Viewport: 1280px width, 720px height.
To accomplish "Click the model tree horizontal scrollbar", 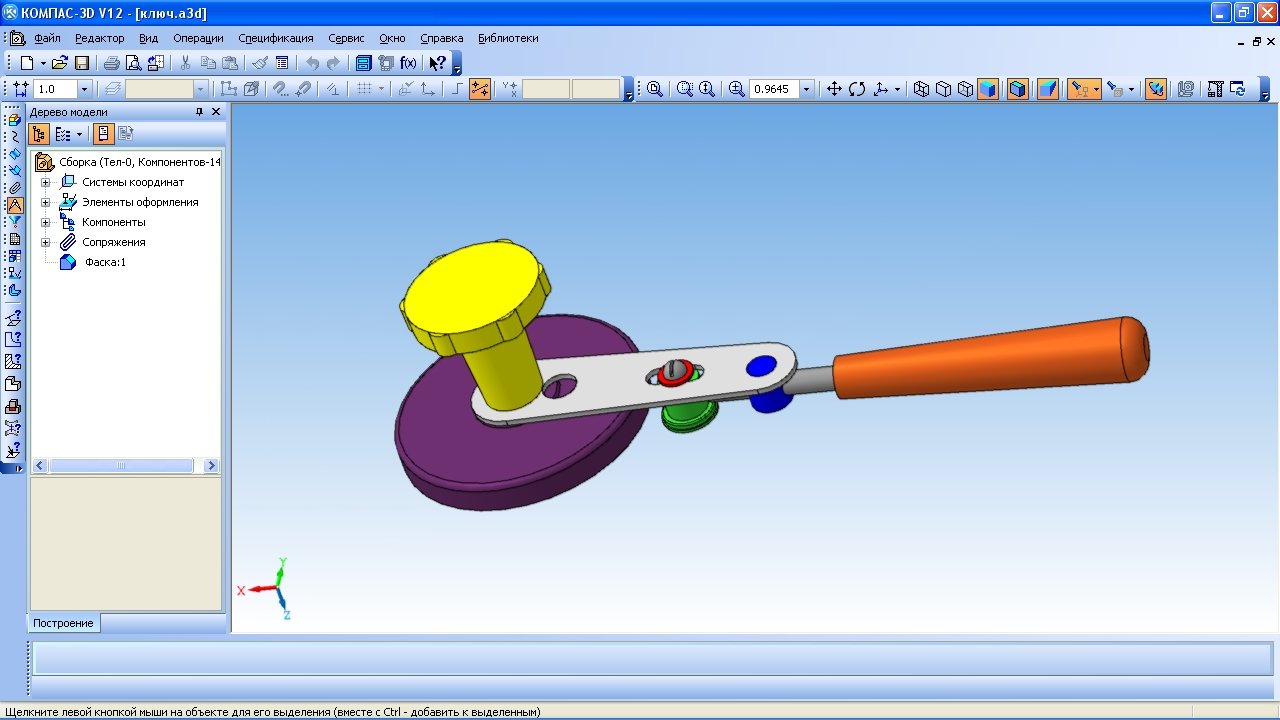I will click(x=121, y=466).
